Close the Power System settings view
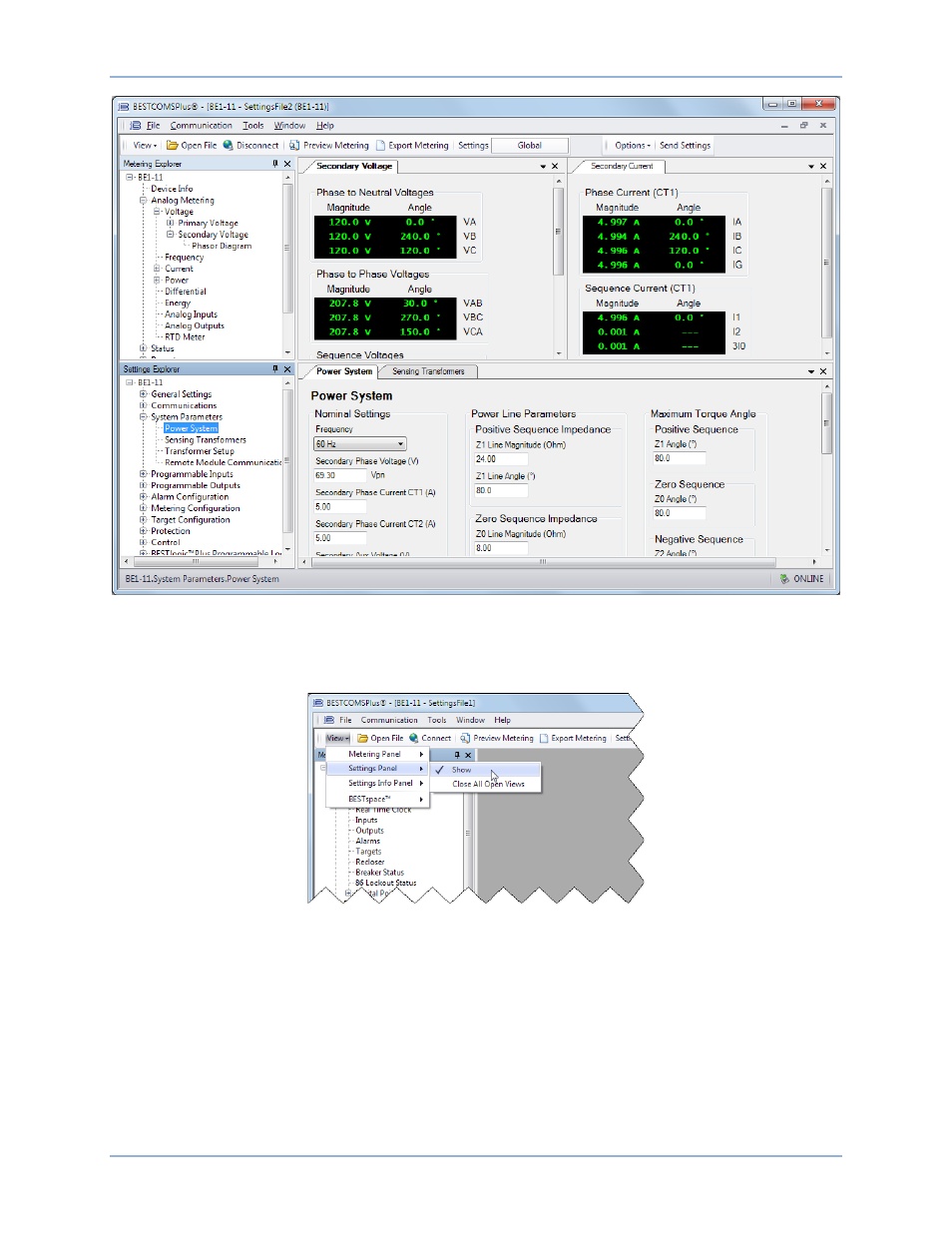The image size is (952, 1233). [x=823, y=371]
